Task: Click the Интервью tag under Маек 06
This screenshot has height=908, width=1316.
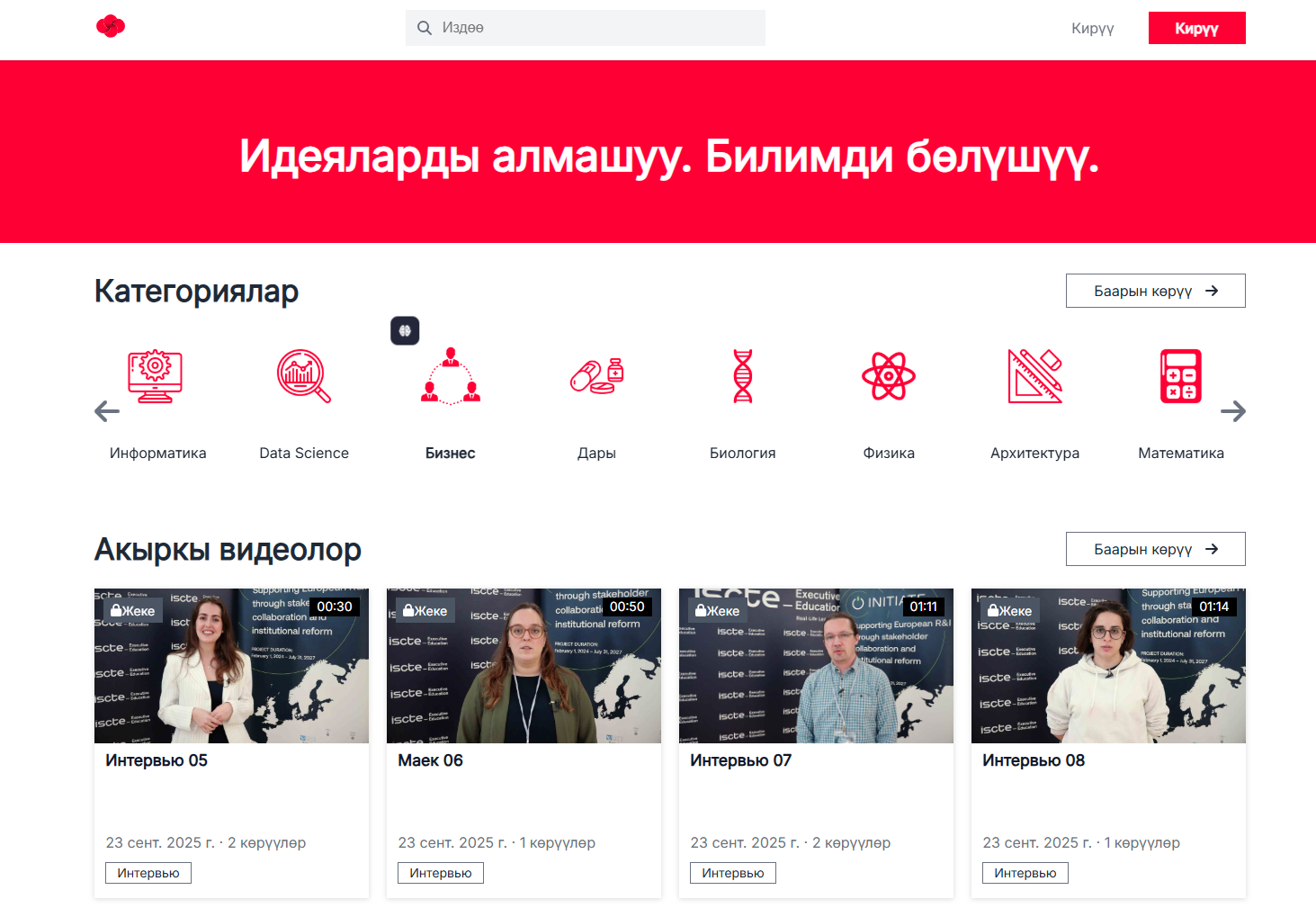Action: 441,873
